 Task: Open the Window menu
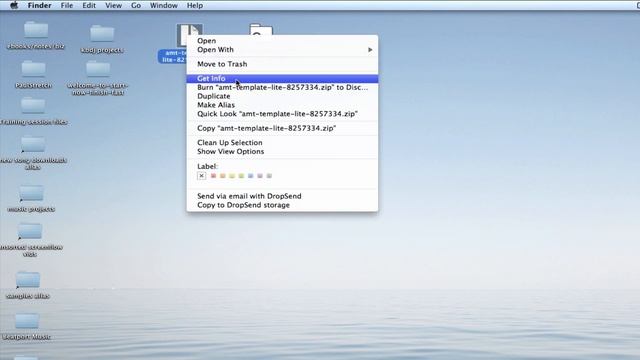click(x=164, y=5)
